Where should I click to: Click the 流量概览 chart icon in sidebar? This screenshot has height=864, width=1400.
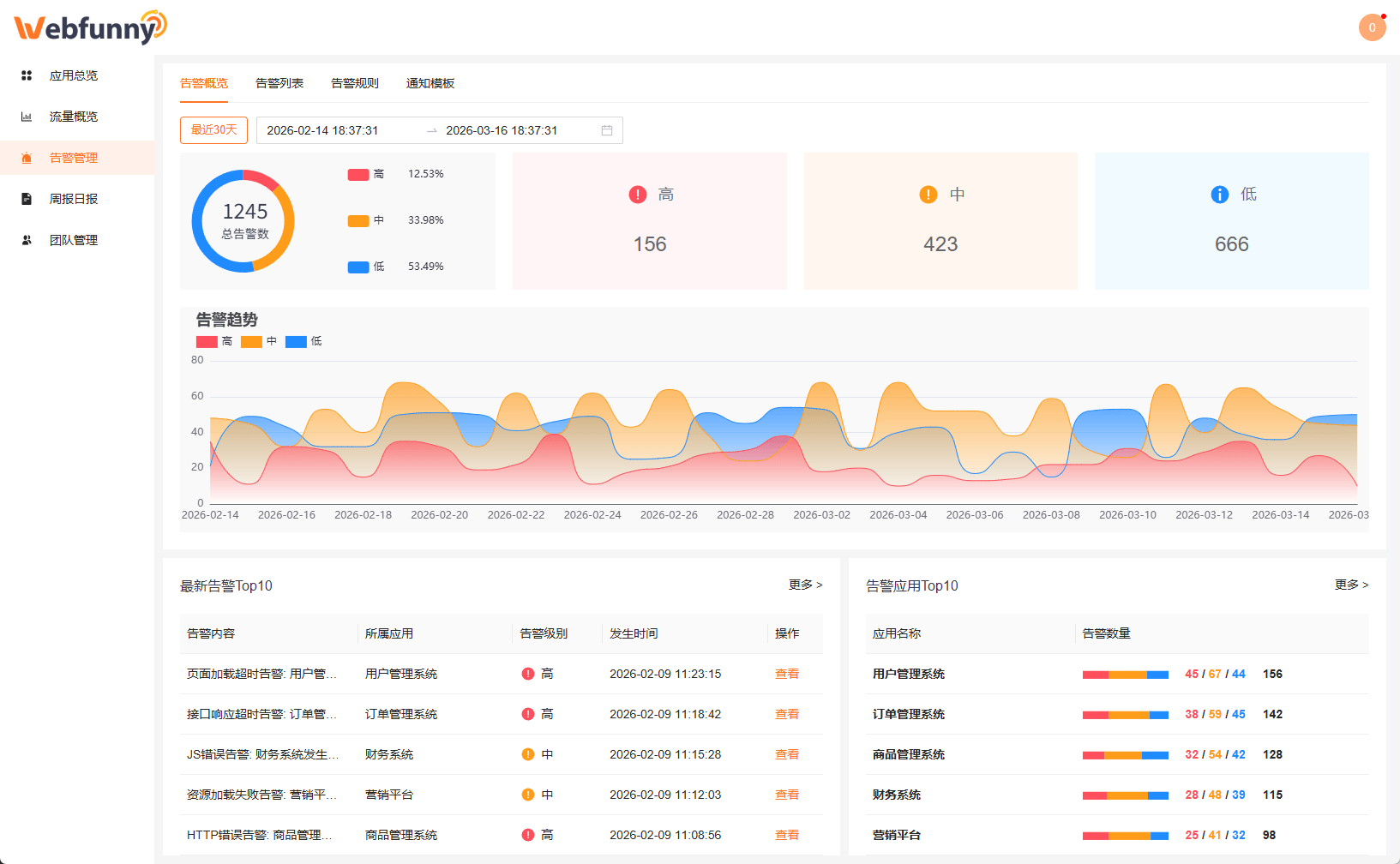coord(27,117)
